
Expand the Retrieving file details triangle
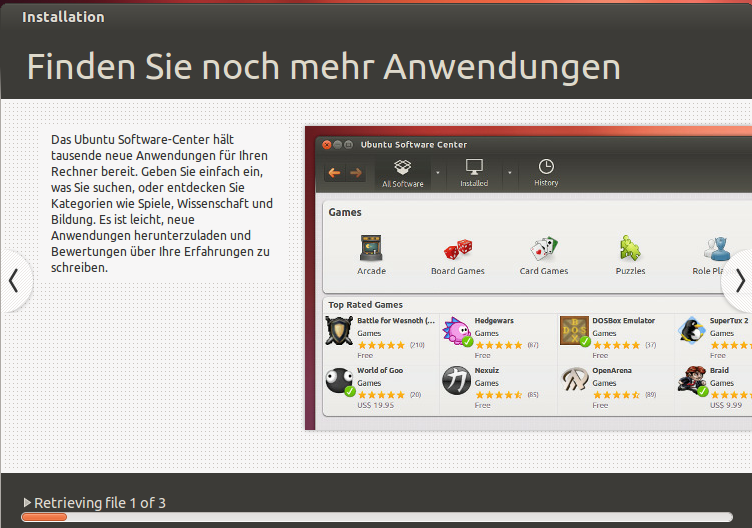coord(27,502)
